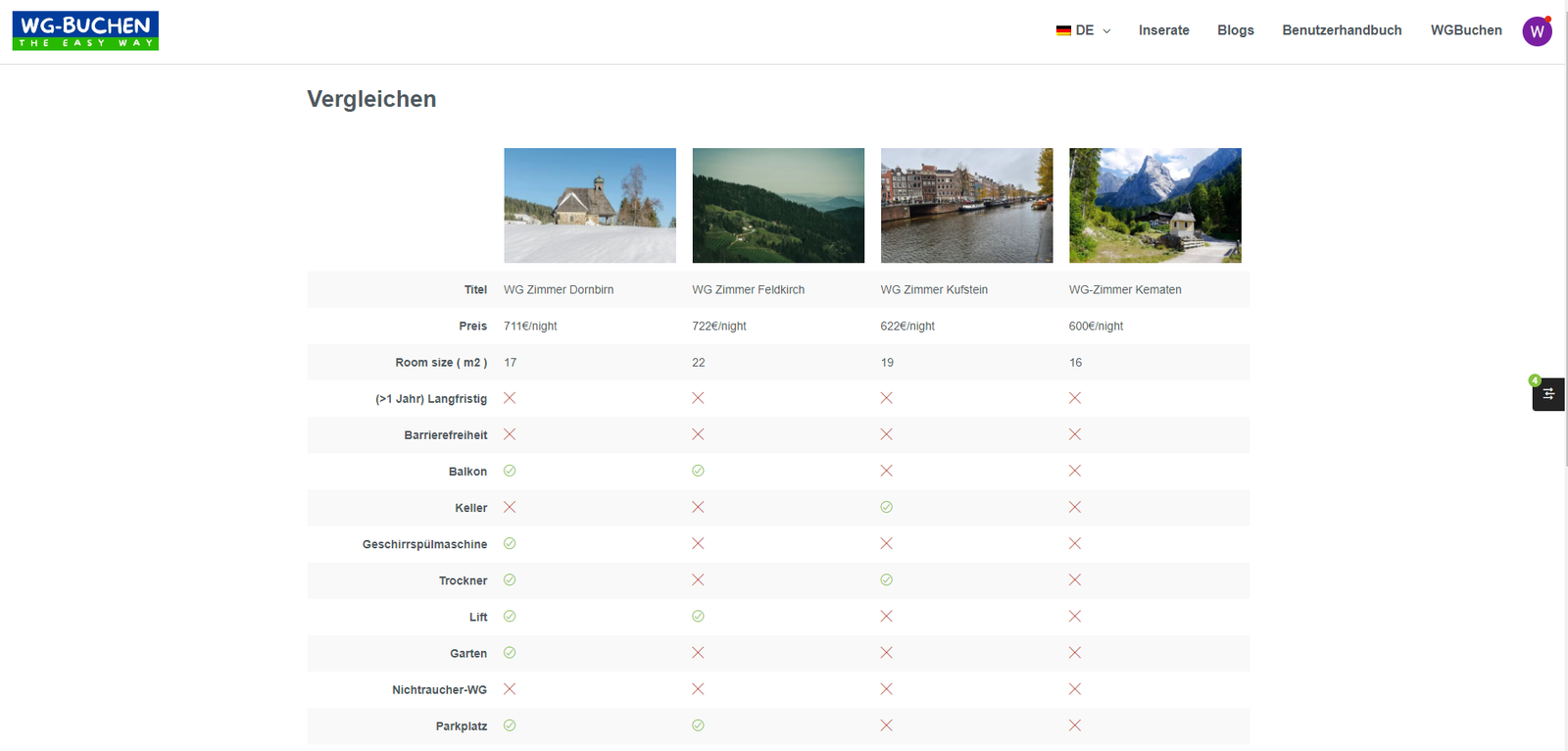Click Feldkirch's Balkon green checkmark

click(698, 471)
